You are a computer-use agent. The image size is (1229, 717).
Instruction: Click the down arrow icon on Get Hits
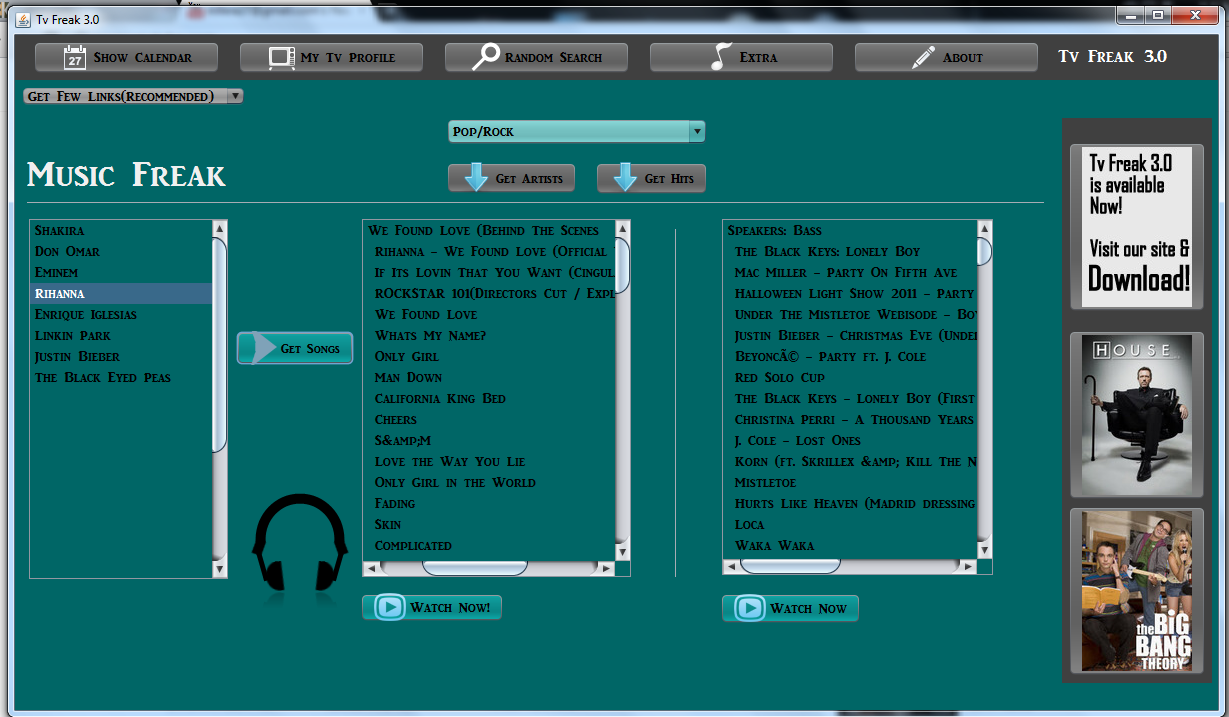(x=624, y=177)
